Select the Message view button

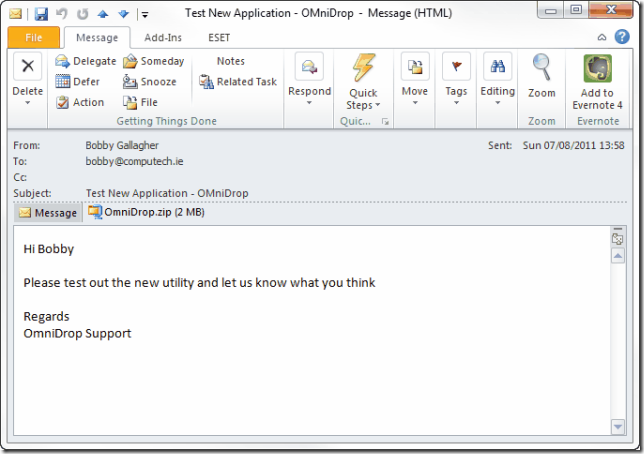point(48,213)
